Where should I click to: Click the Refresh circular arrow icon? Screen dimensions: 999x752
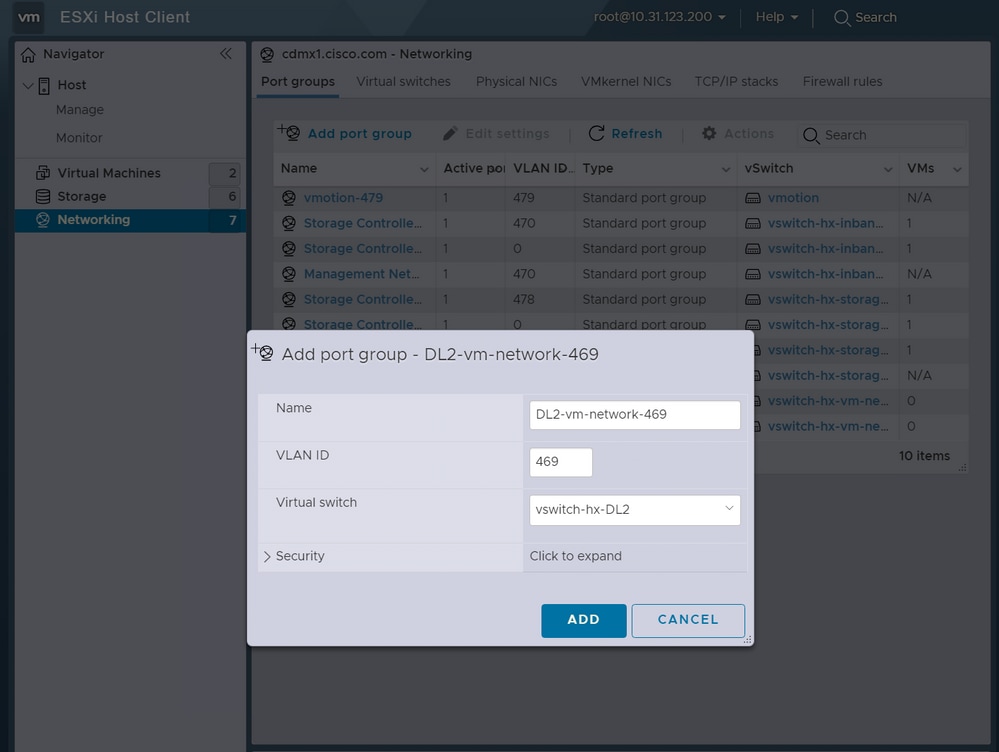pyautogui.click(x=596, y=133)
